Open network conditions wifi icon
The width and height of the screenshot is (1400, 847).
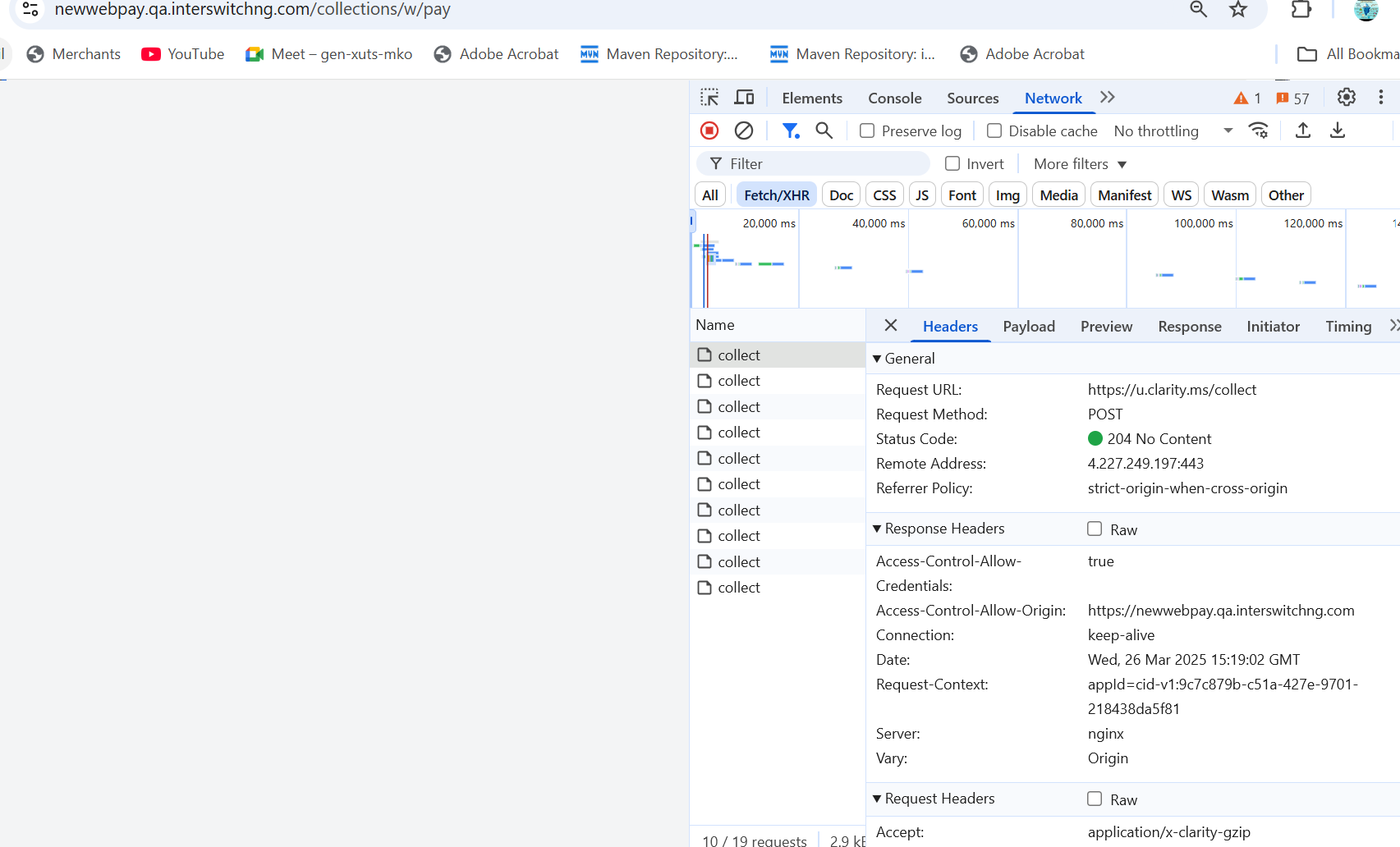tap(1258, 130)
